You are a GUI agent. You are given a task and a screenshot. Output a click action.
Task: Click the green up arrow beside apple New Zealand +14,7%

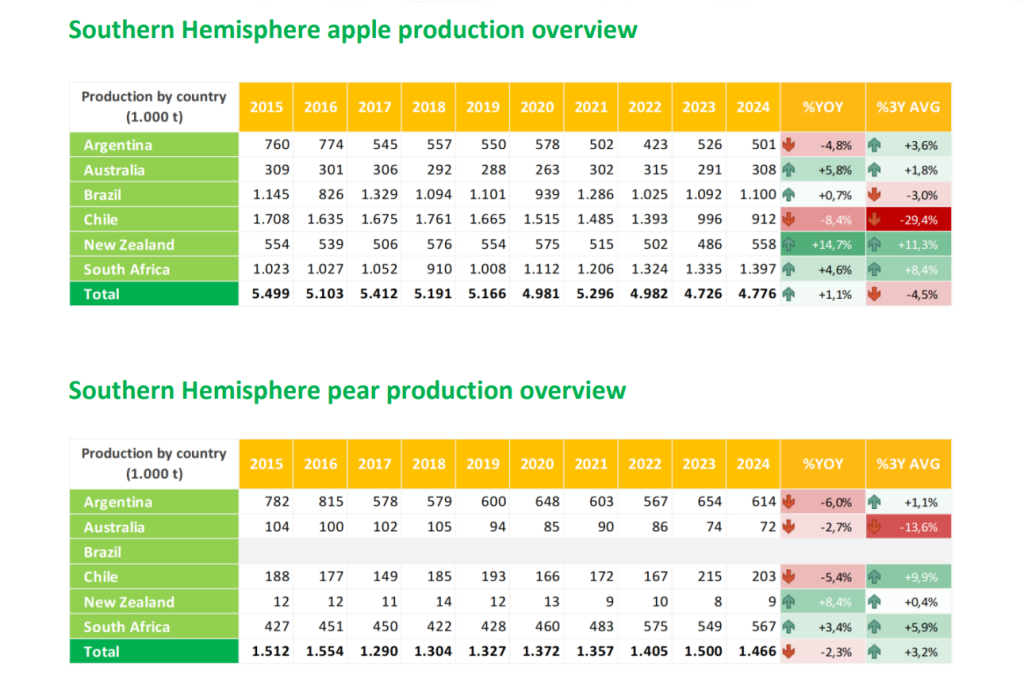pos(789,245)
